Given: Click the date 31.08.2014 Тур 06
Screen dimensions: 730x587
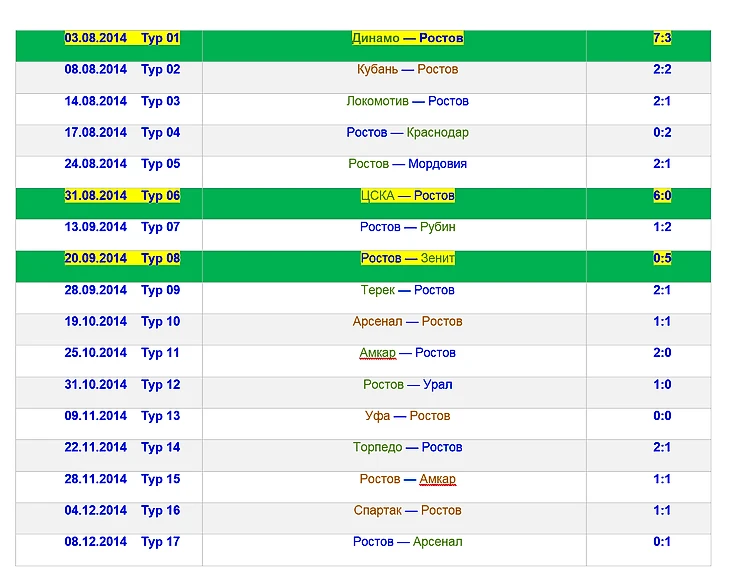Looking at the screenshot, I should 122,196.
